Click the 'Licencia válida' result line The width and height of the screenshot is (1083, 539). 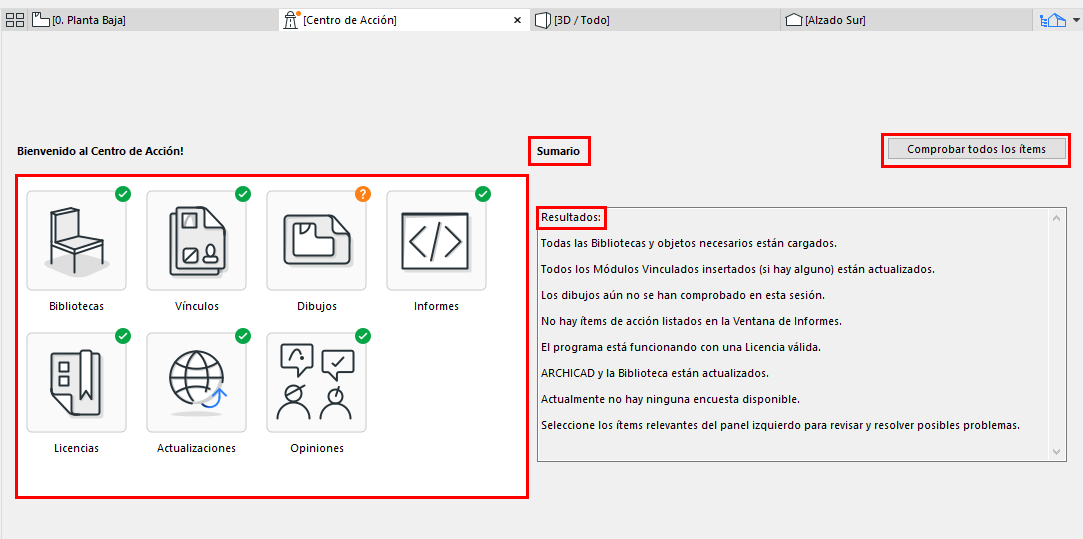click(x=681, y=348)
